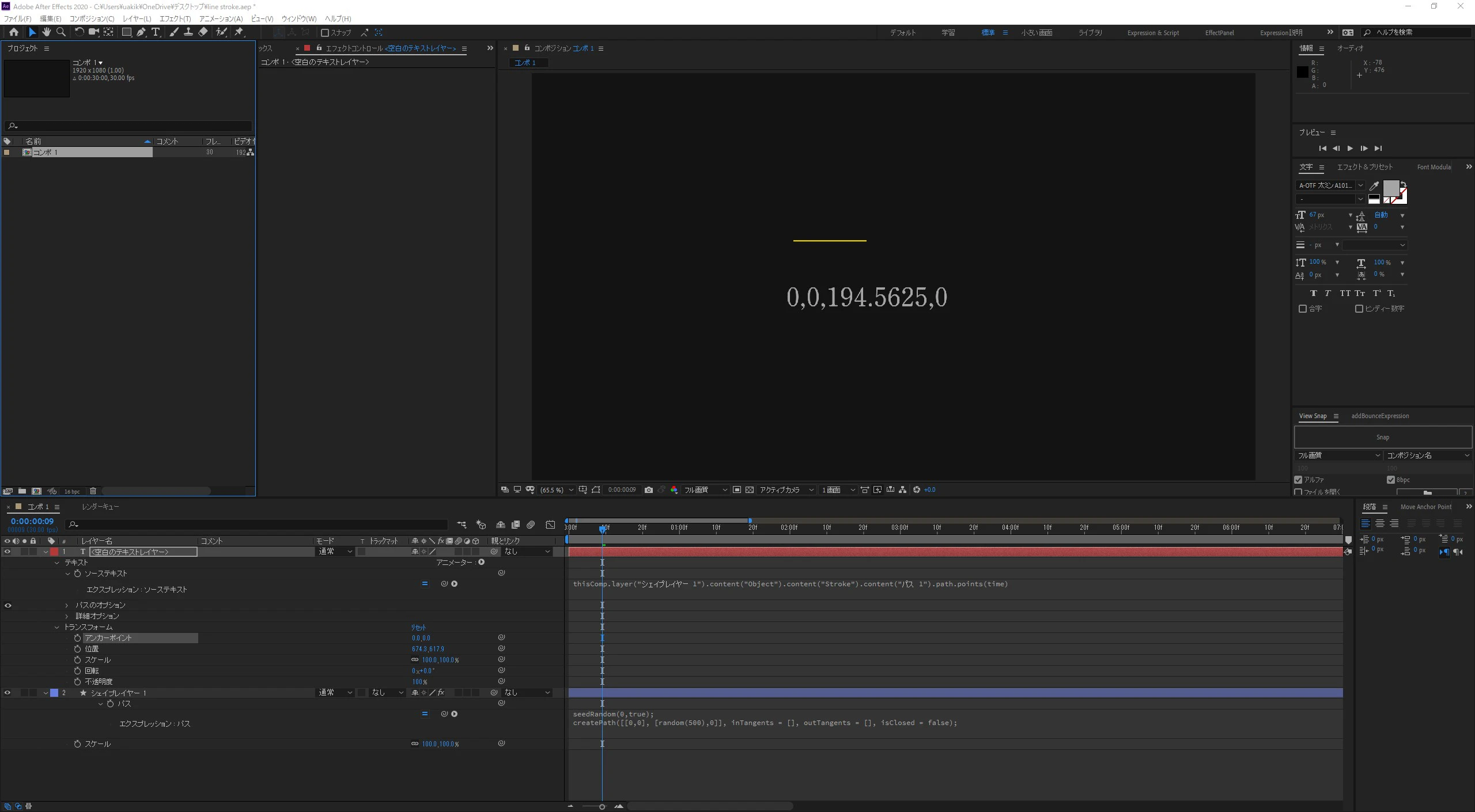Screen dimensions: 1475x812
Task: Click the Snap button in View Snap panel
Action: (1383, 437)
